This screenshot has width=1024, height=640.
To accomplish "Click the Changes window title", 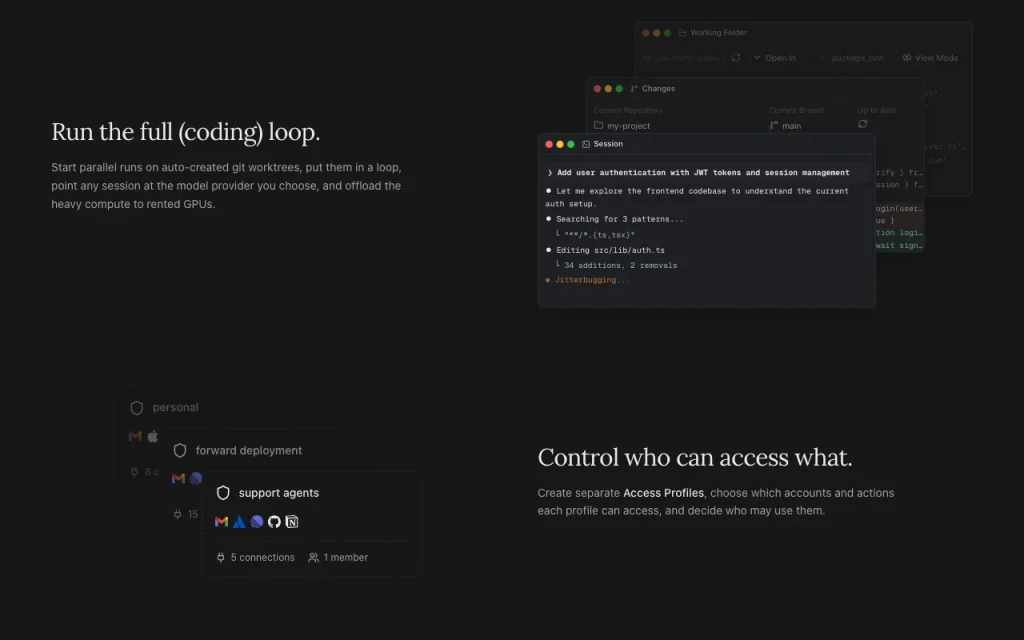I will pos(658,89).
